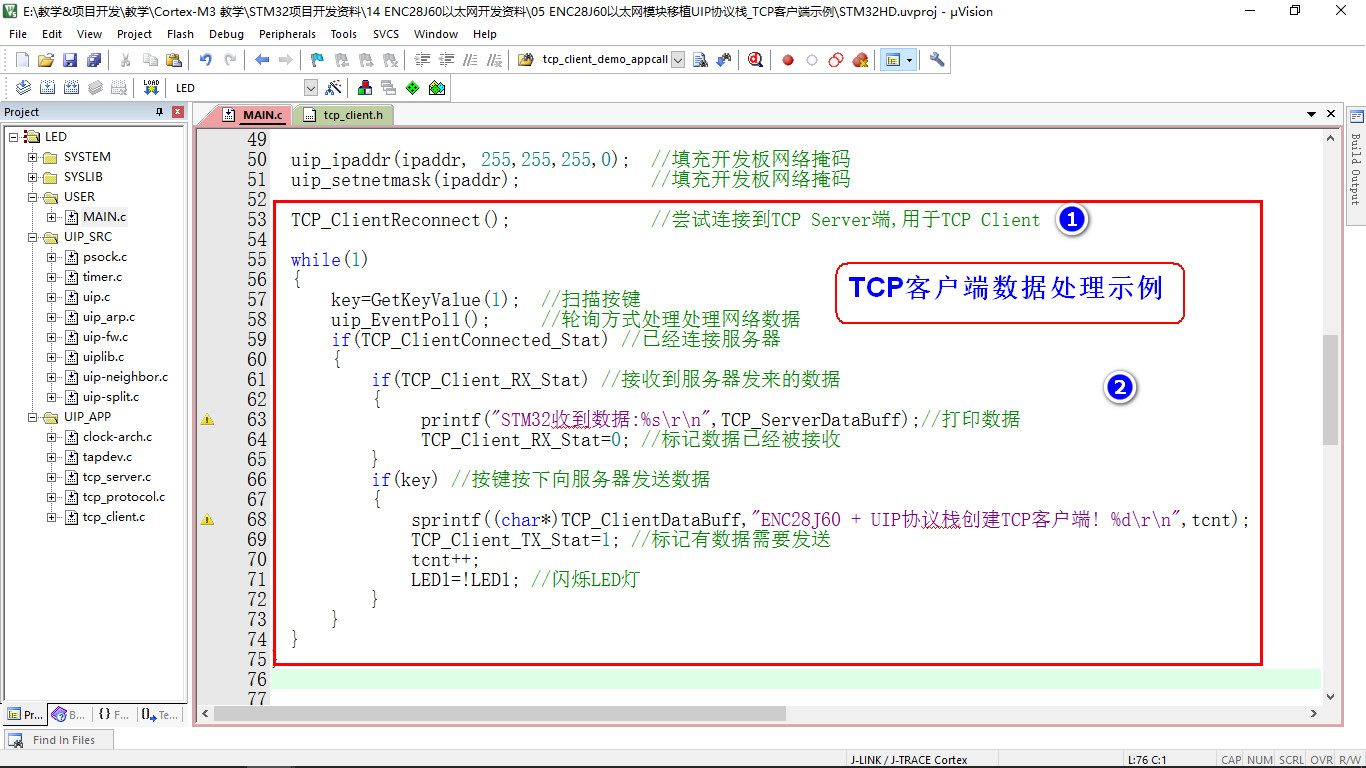Kill all breakpoints icon
1366x768 pixels.
(860, 60)
